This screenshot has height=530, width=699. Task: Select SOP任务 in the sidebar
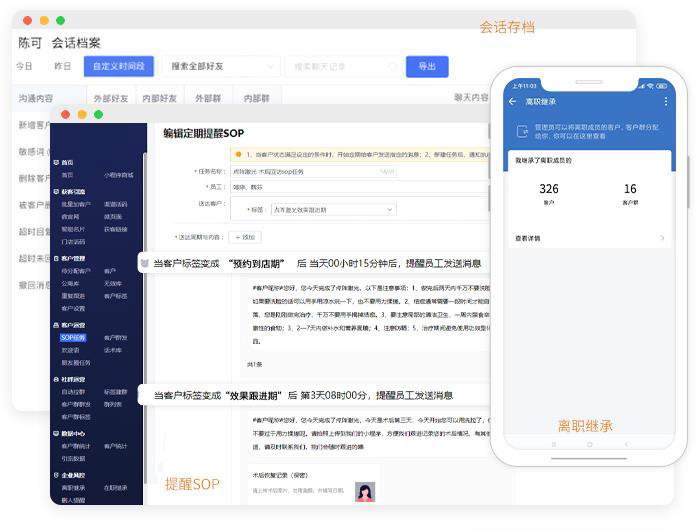(73, 338)
